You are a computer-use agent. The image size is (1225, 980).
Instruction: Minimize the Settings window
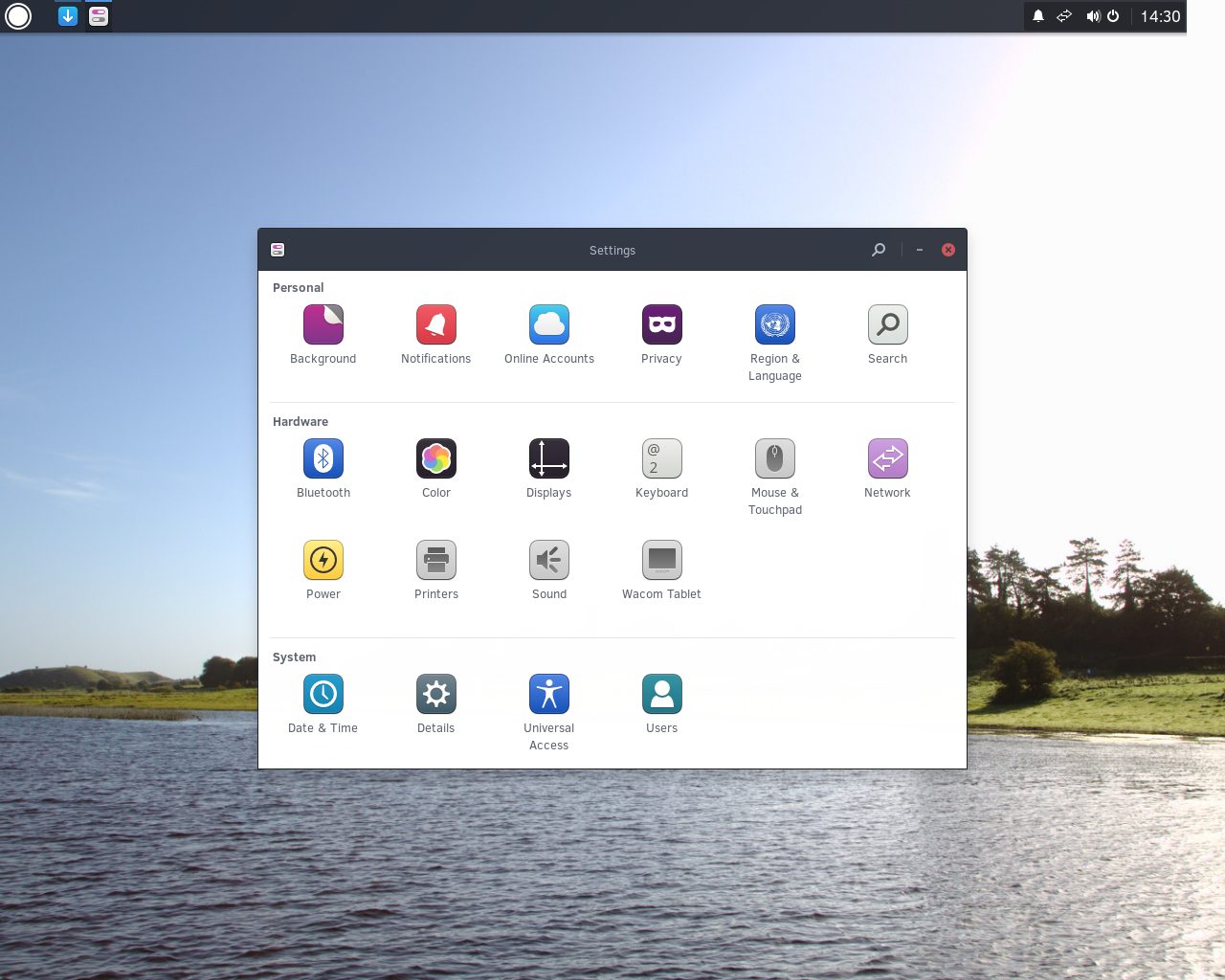coord(920,250)
